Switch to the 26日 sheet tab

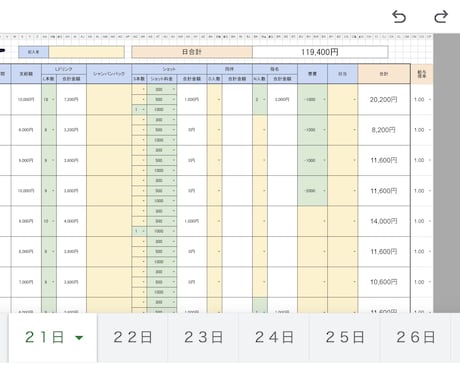tap(415, 337)
